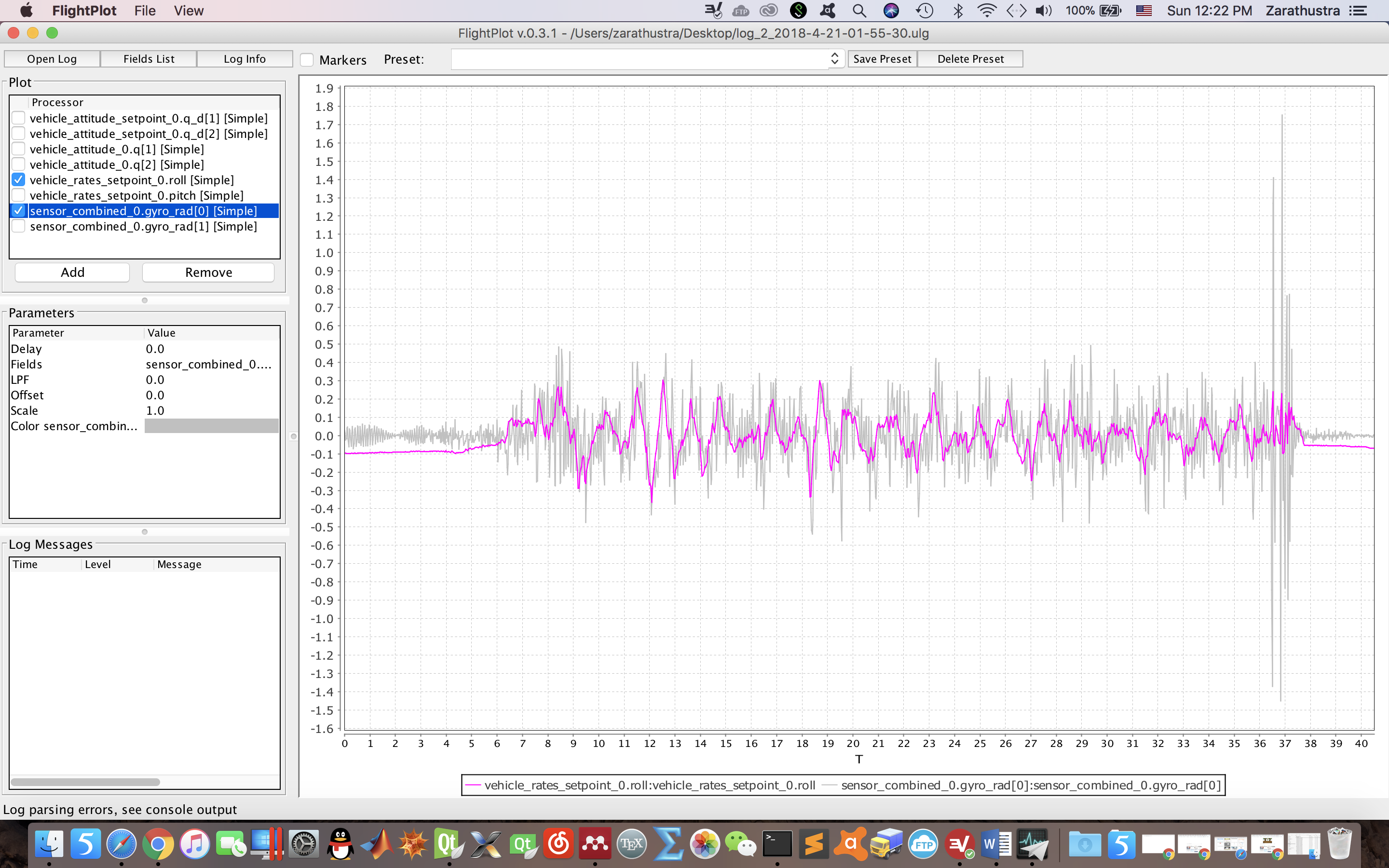
Task: Click the Wi-Fi status icon
Action: 987,11
